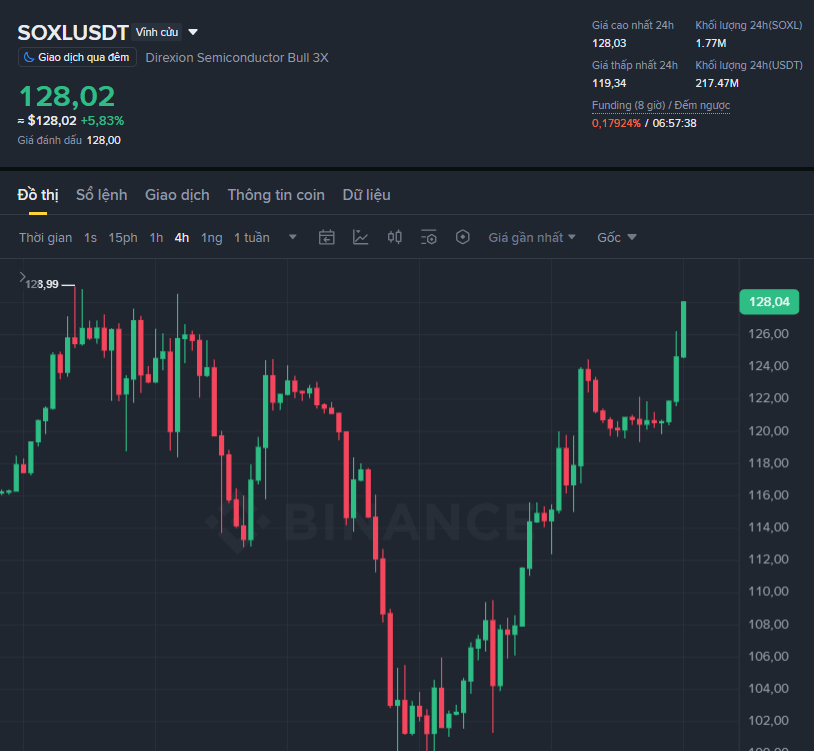Click the 128,04 current price marker
Image resolution: width=814 pixels, height=751 pixels.
[x=769, y=302]
